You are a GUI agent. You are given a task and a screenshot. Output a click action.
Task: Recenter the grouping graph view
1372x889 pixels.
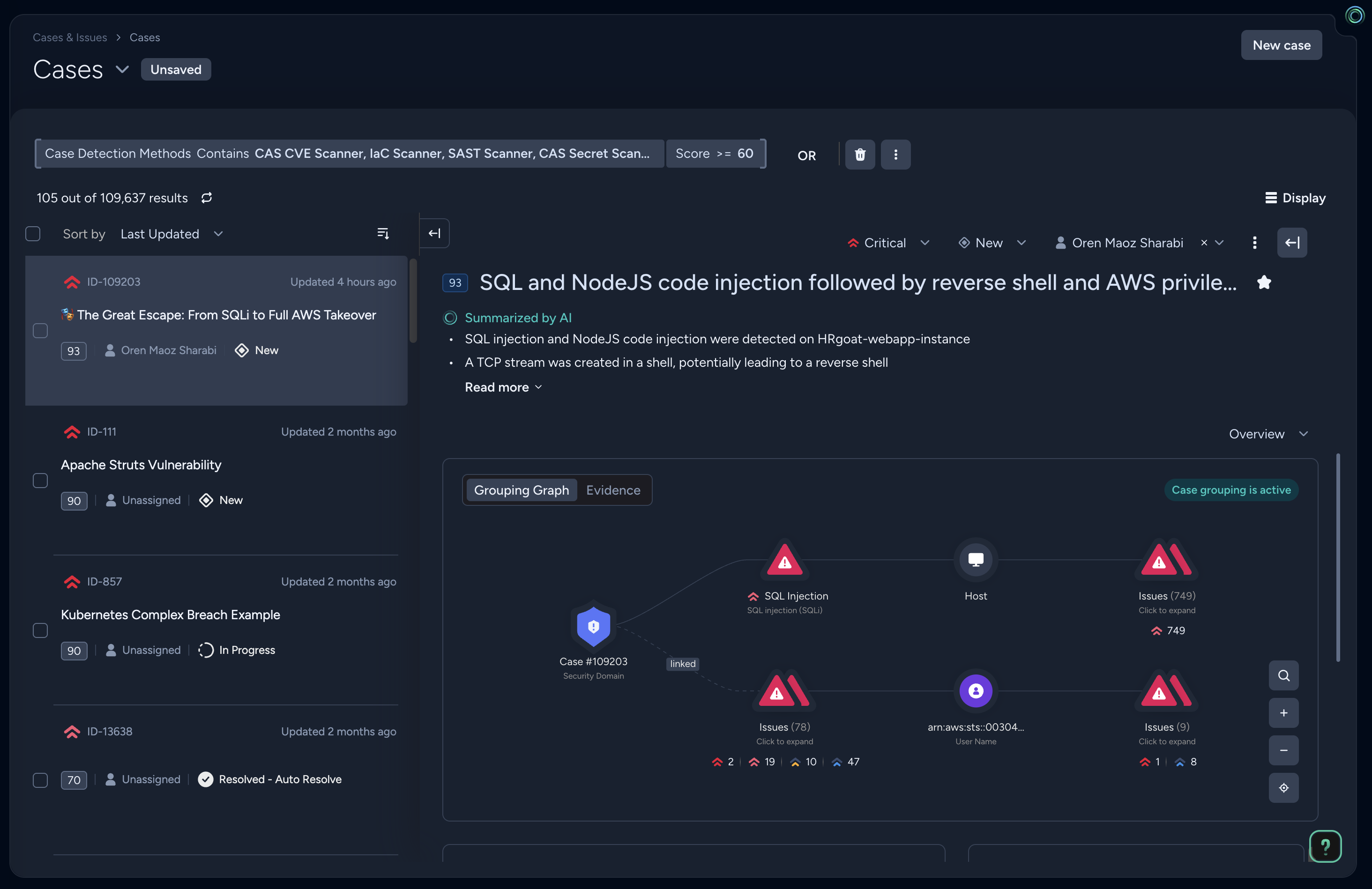tap(1283, 788)
